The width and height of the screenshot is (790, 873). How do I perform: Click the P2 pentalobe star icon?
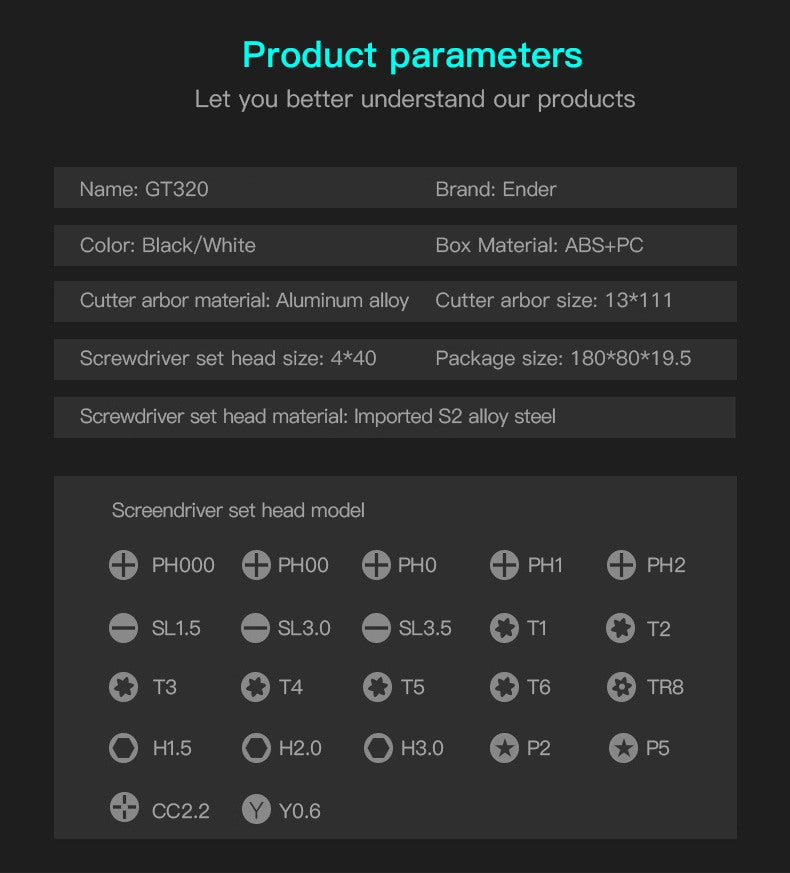(504, 747)
